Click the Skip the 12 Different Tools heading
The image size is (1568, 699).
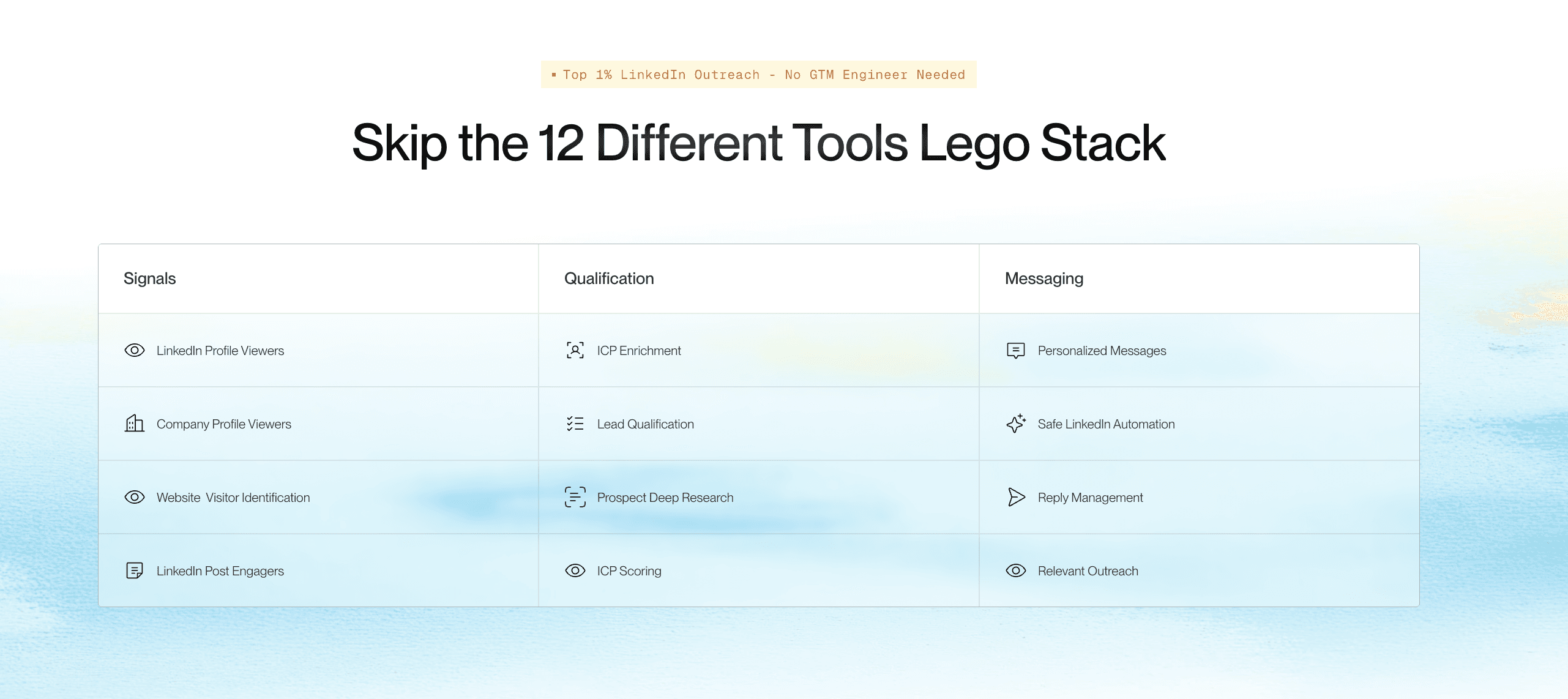point(759,143)
